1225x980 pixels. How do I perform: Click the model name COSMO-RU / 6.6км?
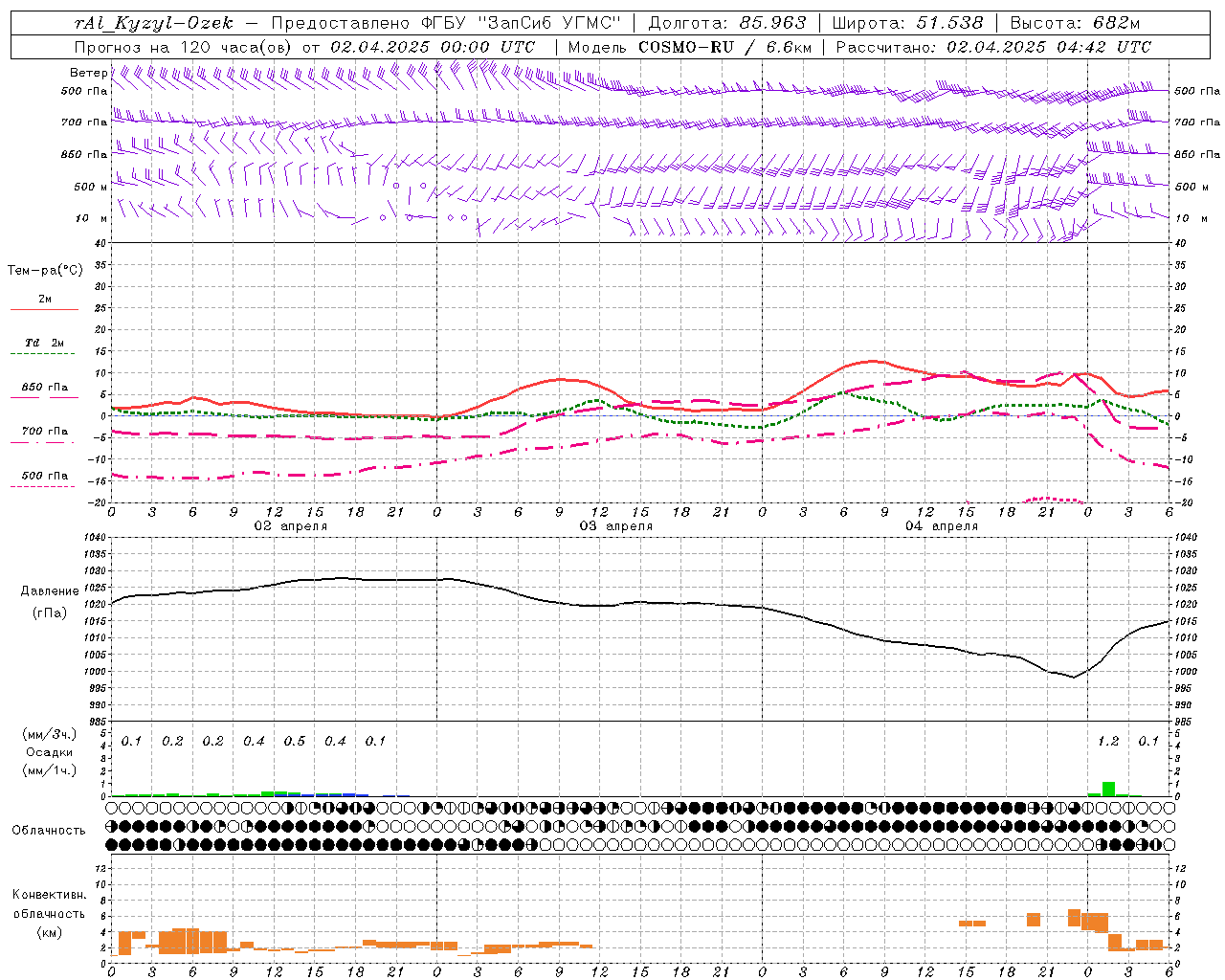coord(725,46)
